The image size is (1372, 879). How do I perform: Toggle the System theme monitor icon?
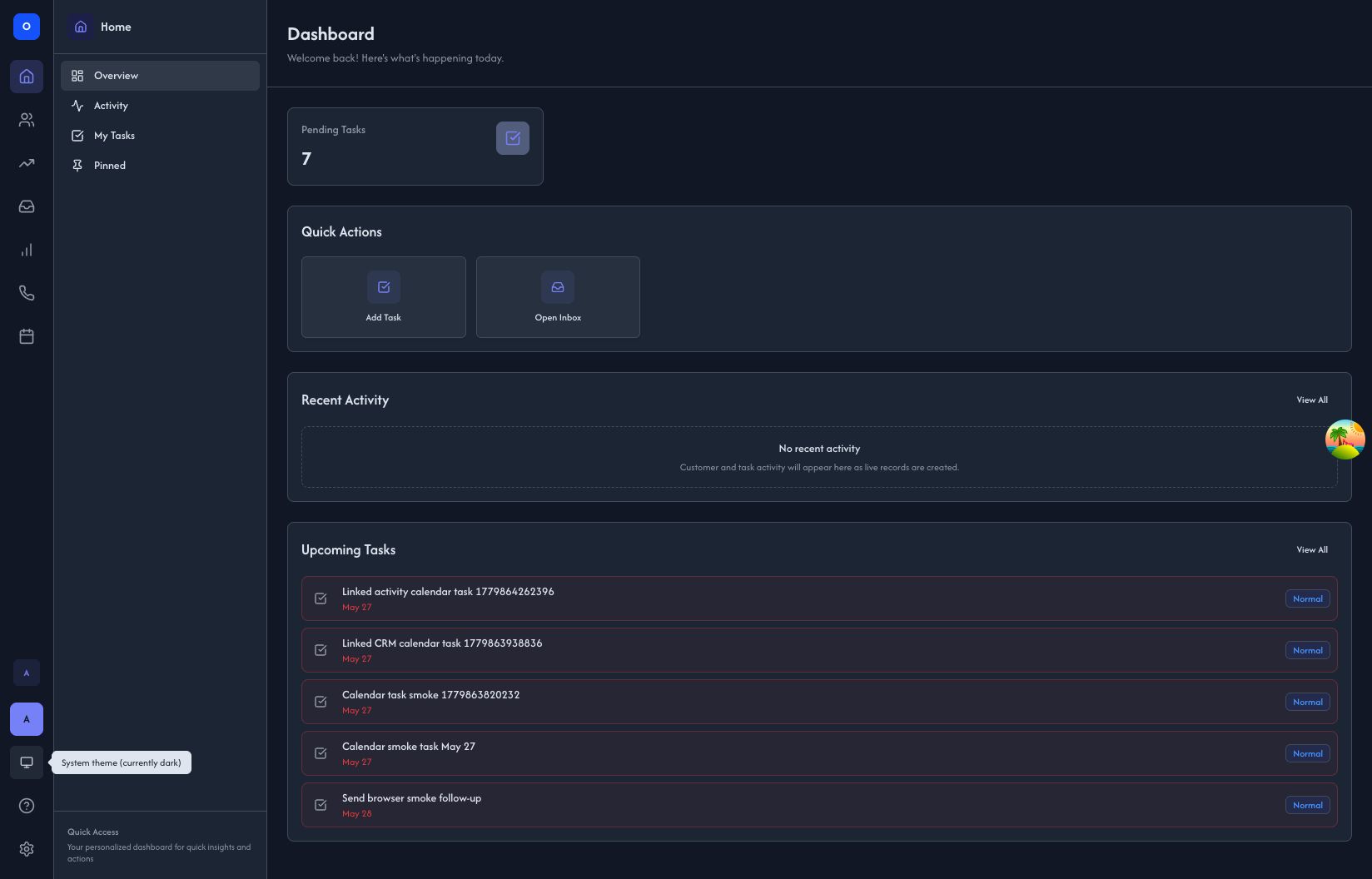tap(27, 762)
